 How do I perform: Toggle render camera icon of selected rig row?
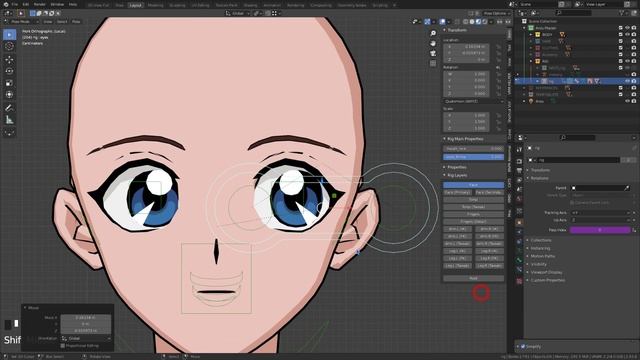[634, 81]
